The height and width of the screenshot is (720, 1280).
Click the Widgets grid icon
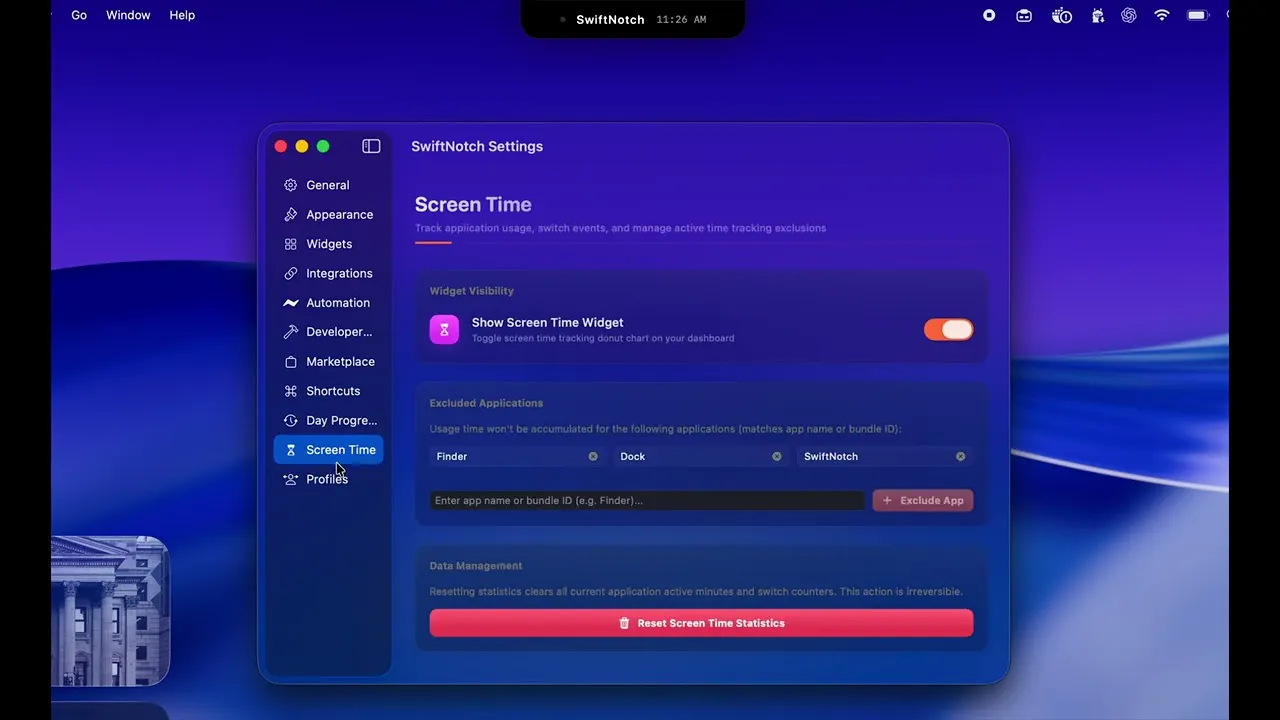coord(290,244)
